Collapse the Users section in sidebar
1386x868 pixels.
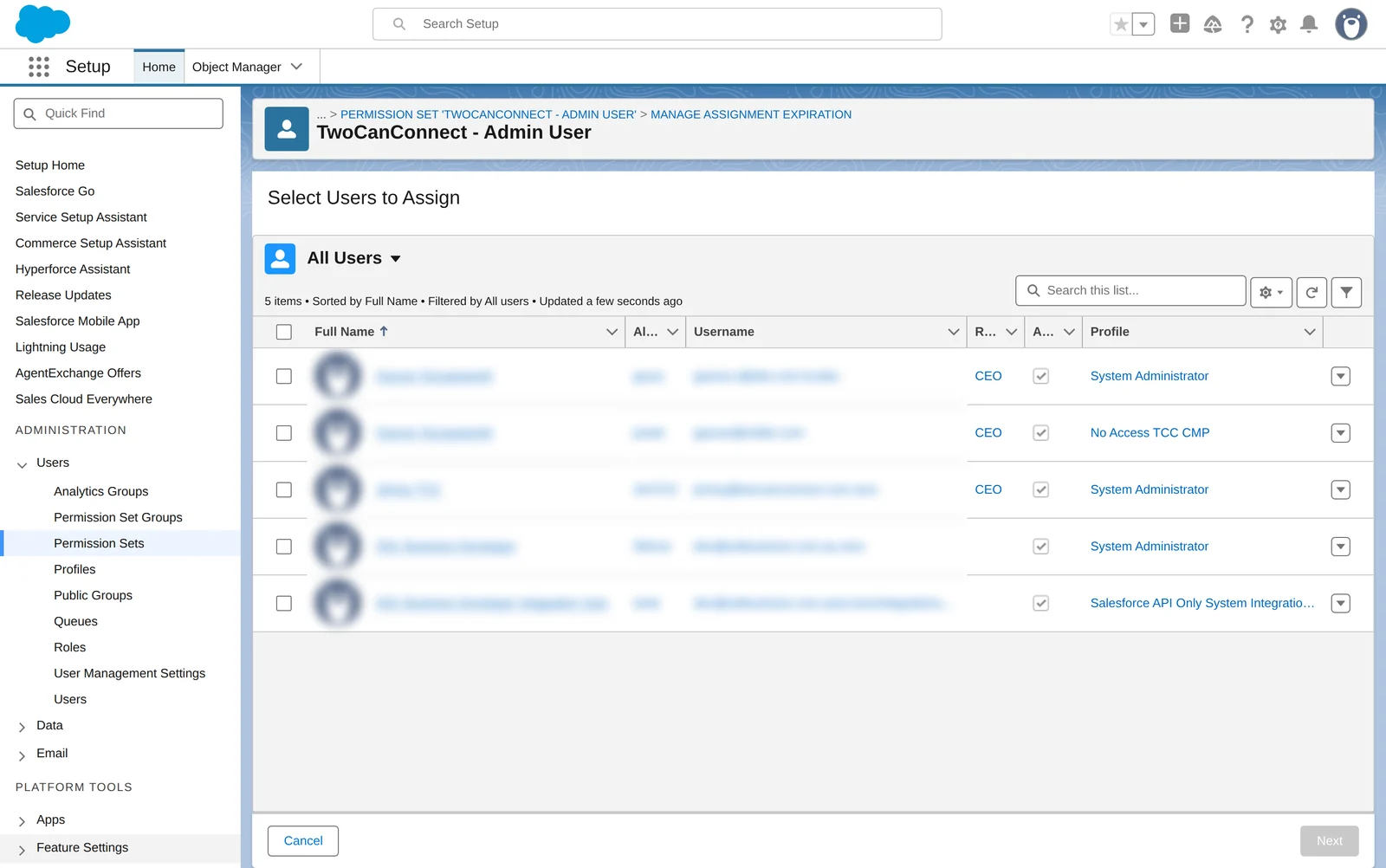click(x=23, y=465)
